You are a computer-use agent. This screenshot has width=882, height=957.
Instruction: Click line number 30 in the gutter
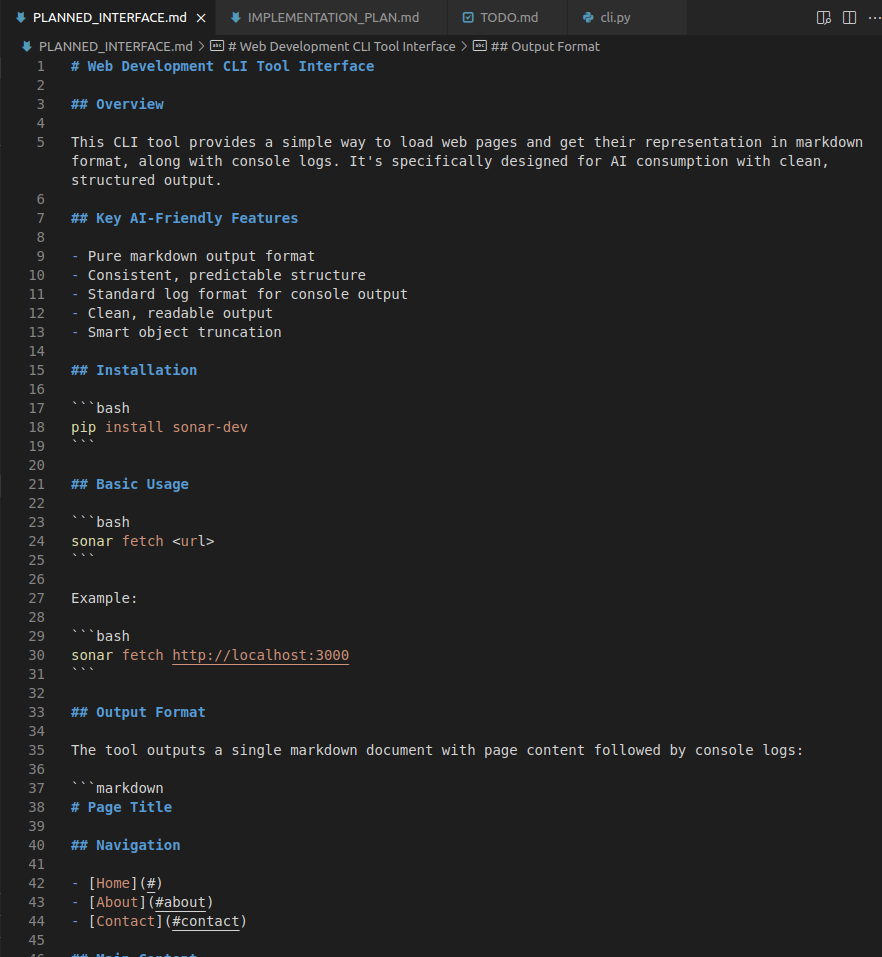[37, 655]
